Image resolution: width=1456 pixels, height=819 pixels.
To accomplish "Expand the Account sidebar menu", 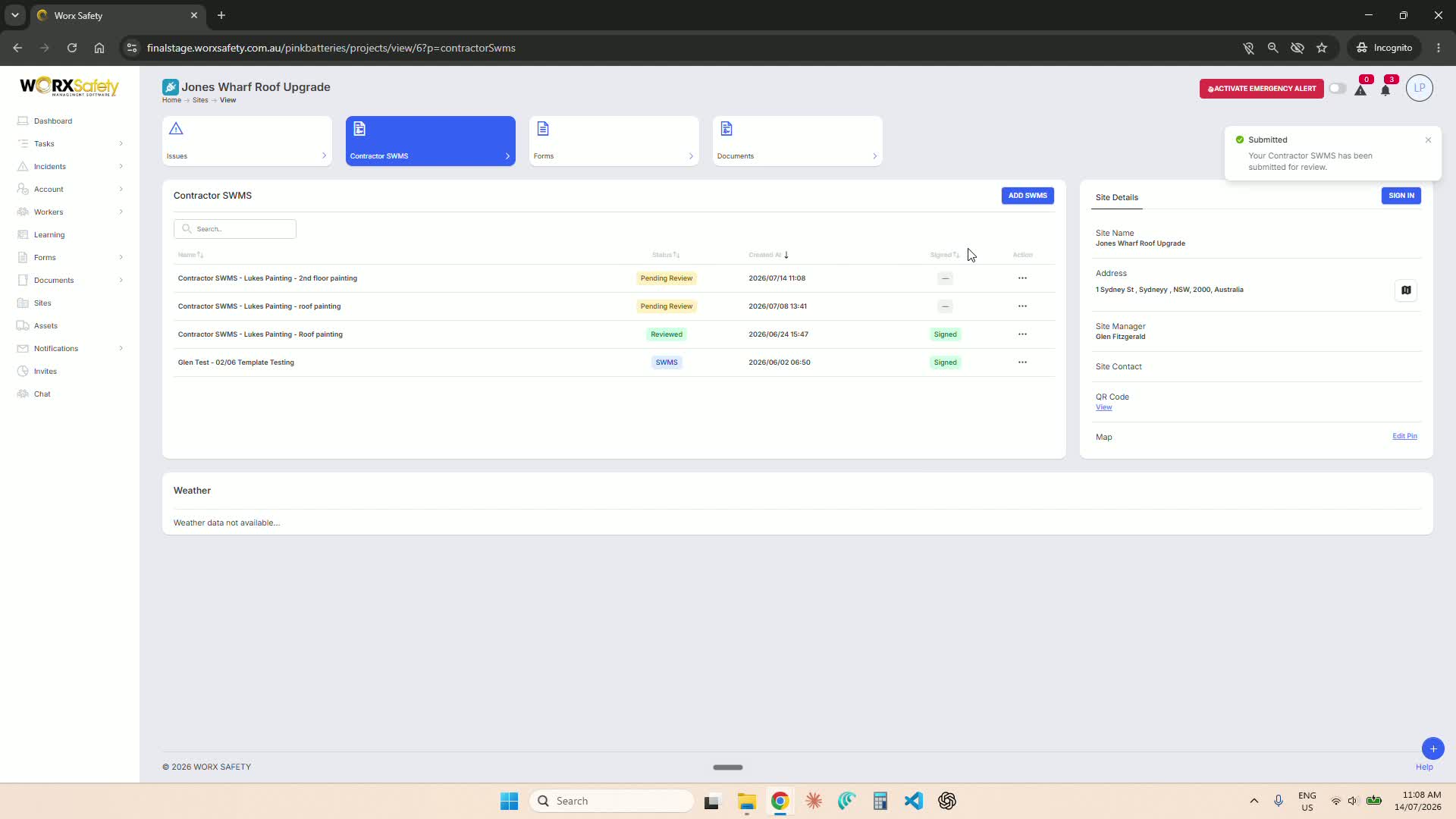I will pyautogui.click(x=70, y=189).
